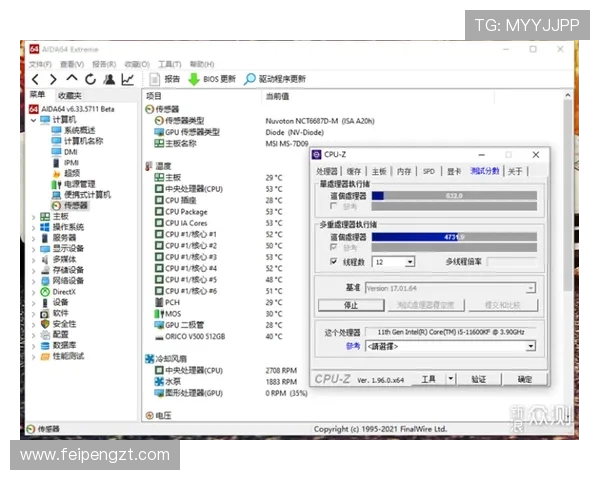
Task: Select the 传感器 item in the tree
Action: coord(75,205)
